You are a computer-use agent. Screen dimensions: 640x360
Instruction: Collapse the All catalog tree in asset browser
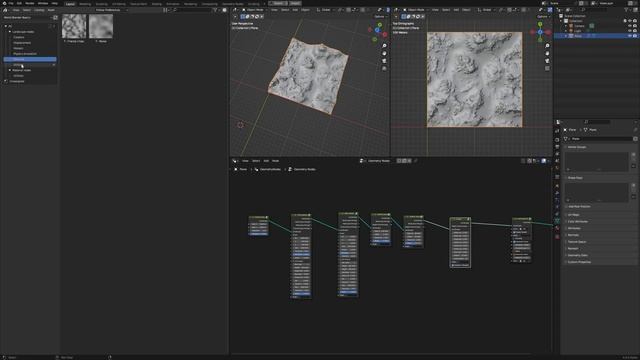[6, 26]
